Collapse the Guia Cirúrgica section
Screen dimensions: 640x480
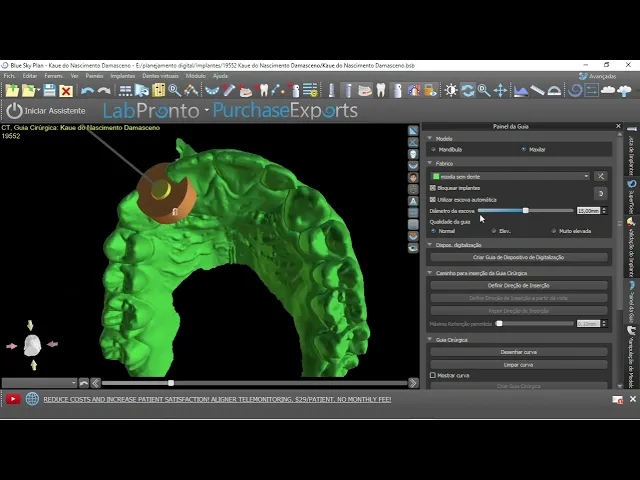coord(430,339)
